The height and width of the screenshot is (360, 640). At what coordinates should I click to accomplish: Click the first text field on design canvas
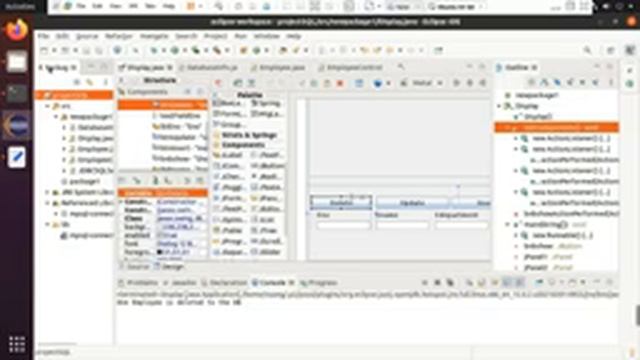343,225
